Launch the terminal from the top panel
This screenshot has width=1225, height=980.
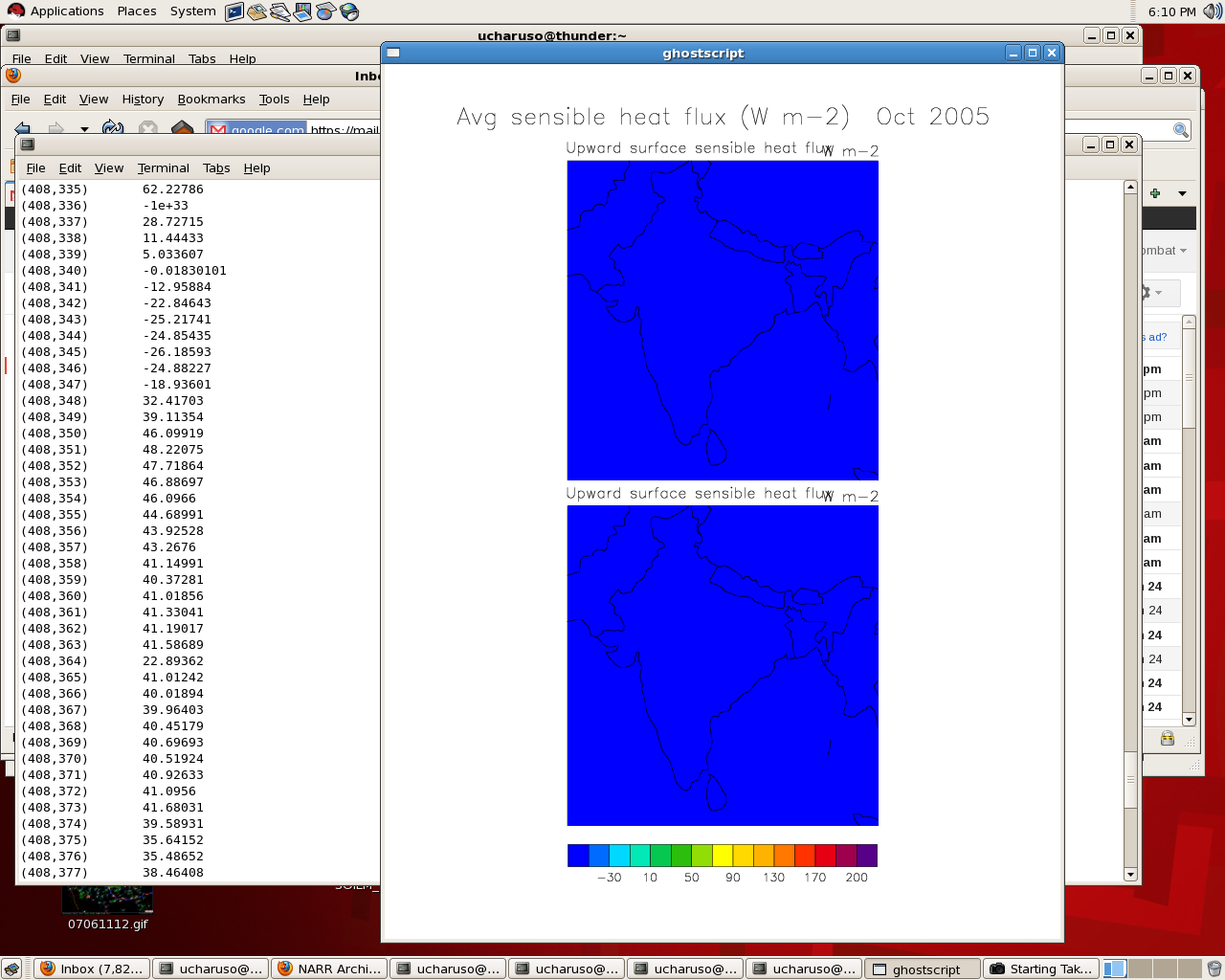(234, 11)
